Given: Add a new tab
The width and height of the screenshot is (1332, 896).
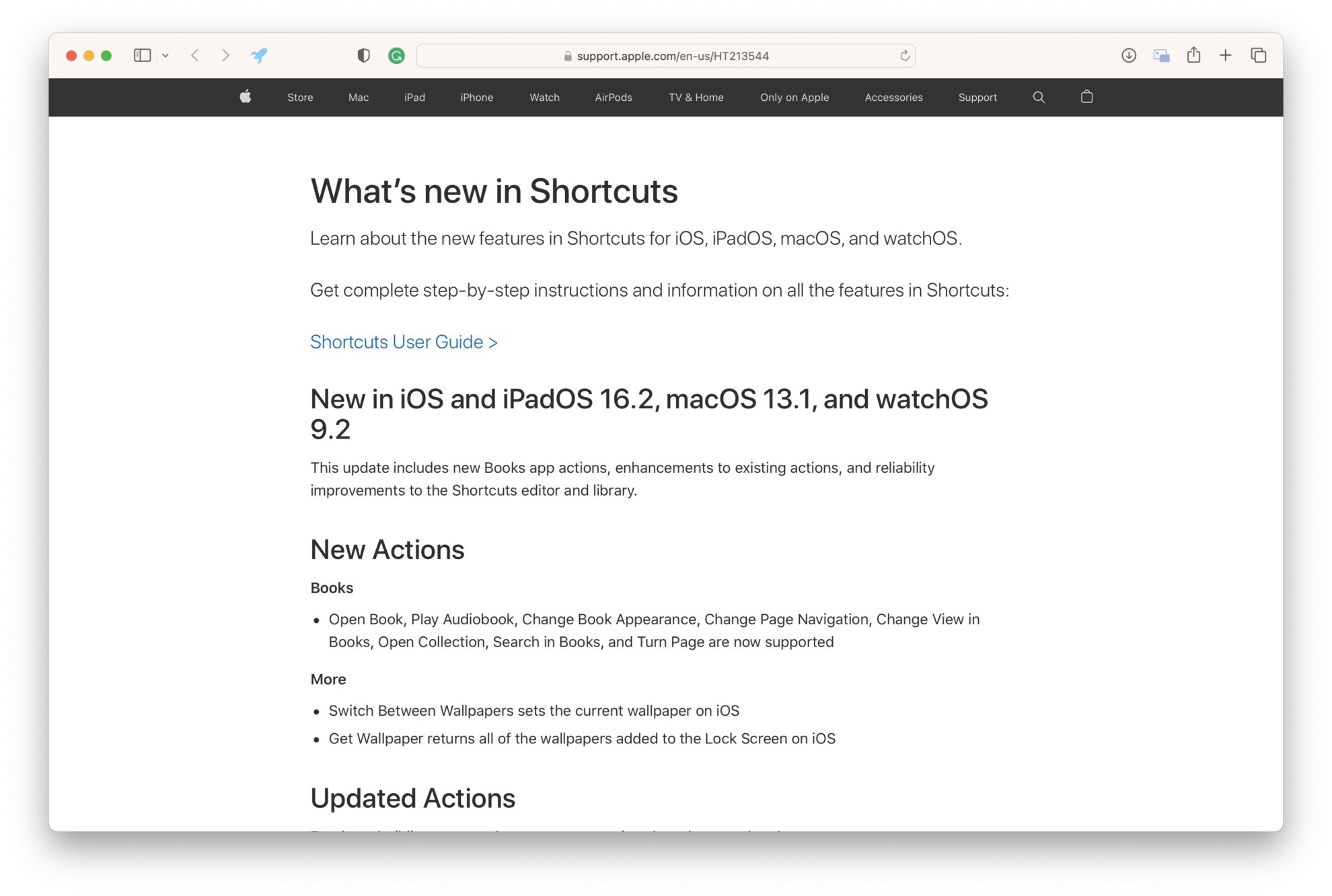Looking at the screenshot, I should point(1226,55).
